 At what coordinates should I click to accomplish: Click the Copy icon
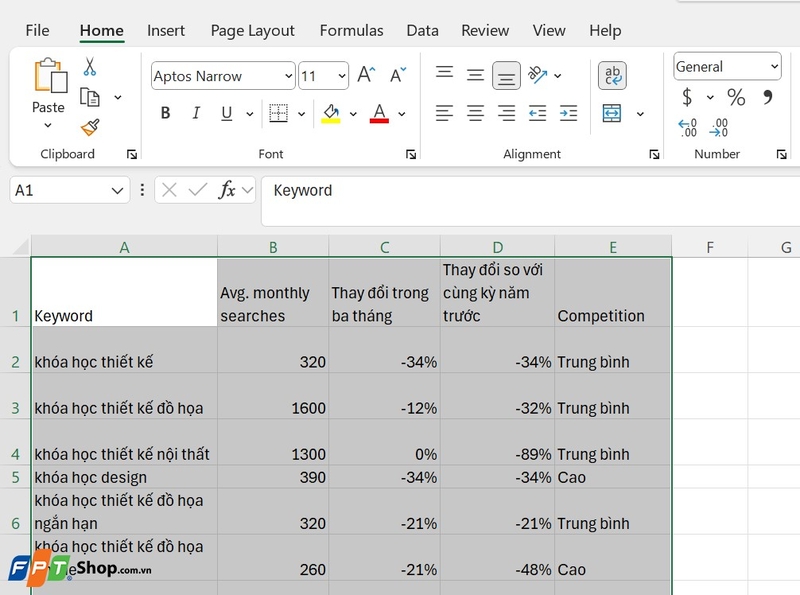tap(90, 97)
